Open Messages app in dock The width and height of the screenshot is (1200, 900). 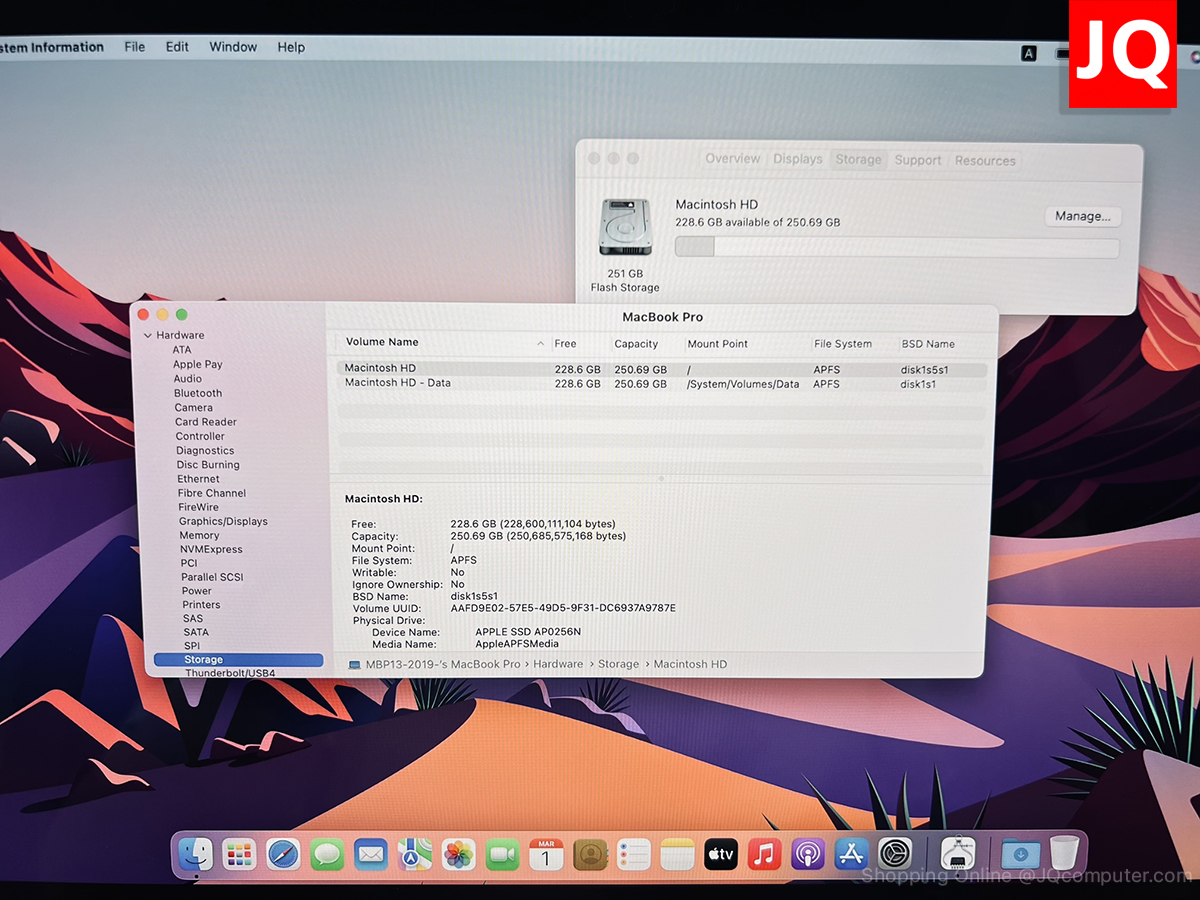(x=327, y=854)
